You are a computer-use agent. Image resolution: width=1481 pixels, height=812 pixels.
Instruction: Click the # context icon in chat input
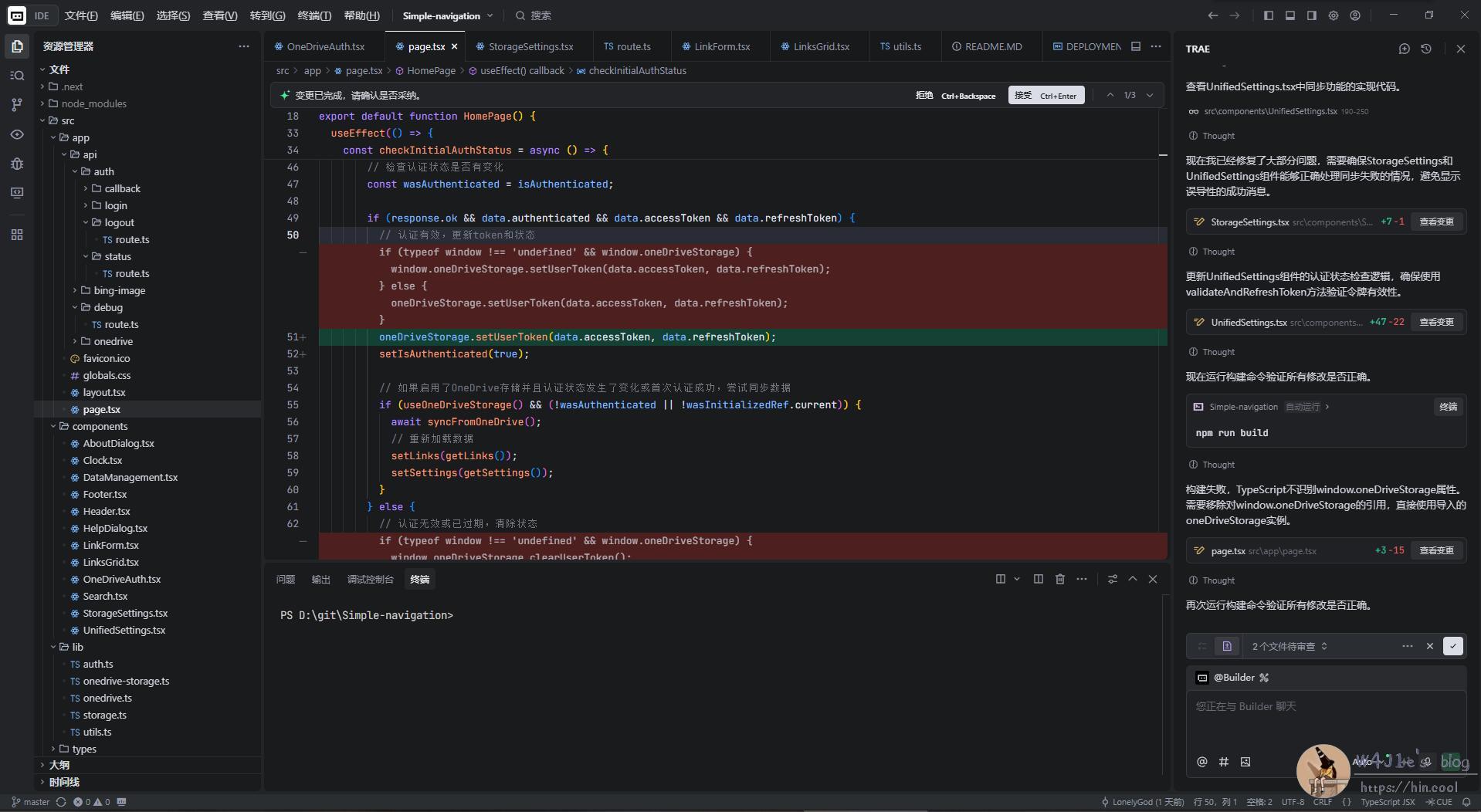(x=1223, y=762)
